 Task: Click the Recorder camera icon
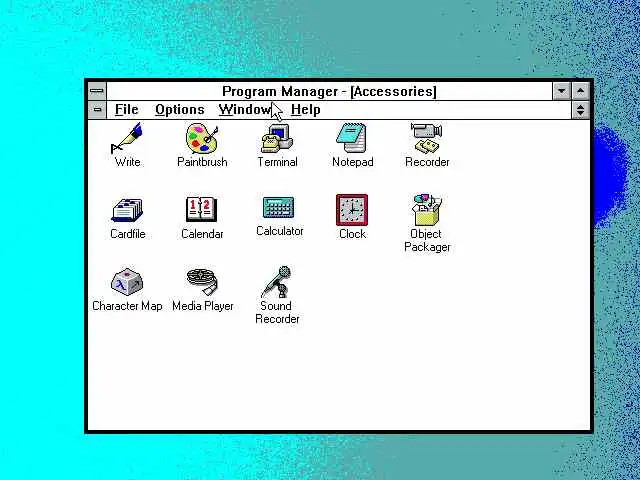[427, 138]
